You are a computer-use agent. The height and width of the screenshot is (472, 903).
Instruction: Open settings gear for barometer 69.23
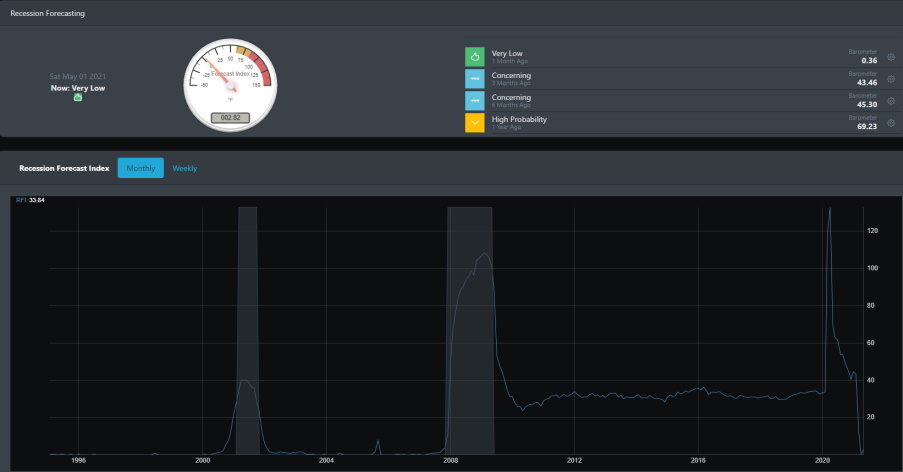(x=891, y=123)
